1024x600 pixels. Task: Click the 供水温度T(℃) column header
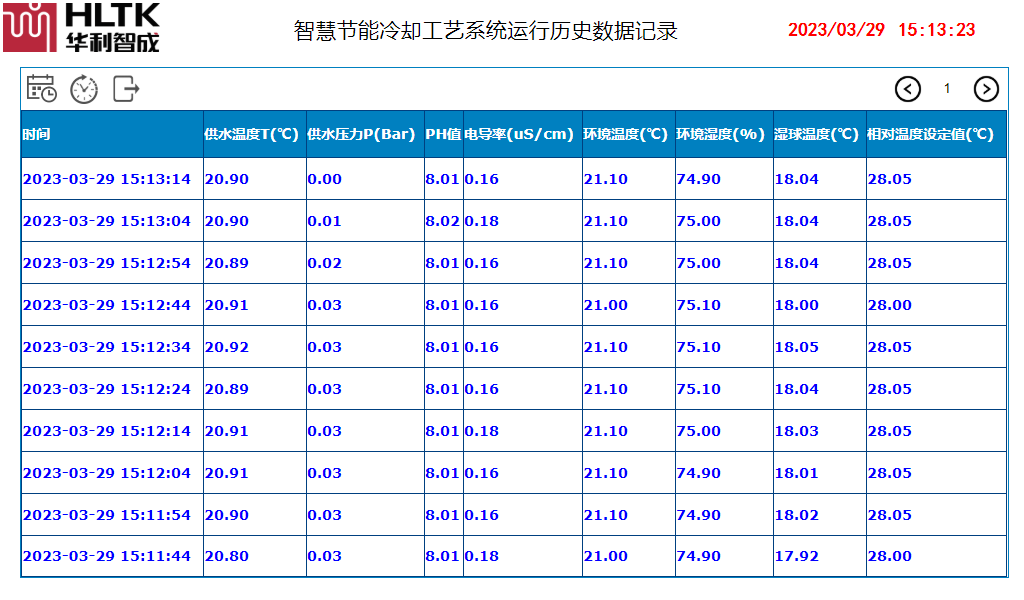tap(252, 134)
